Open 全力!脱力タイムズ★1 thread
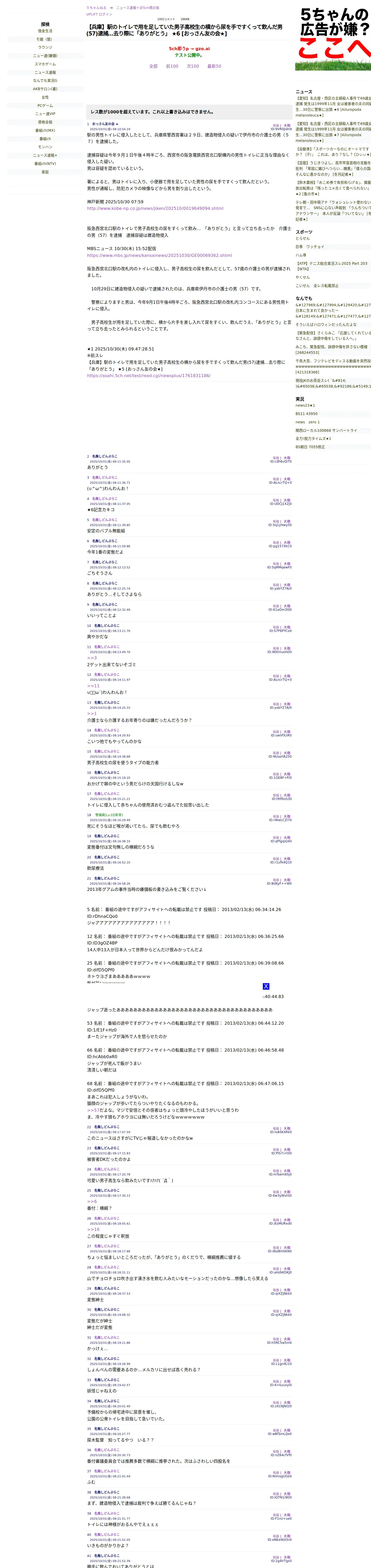This screenshot has height=1568, width=371. click(314, 438)
